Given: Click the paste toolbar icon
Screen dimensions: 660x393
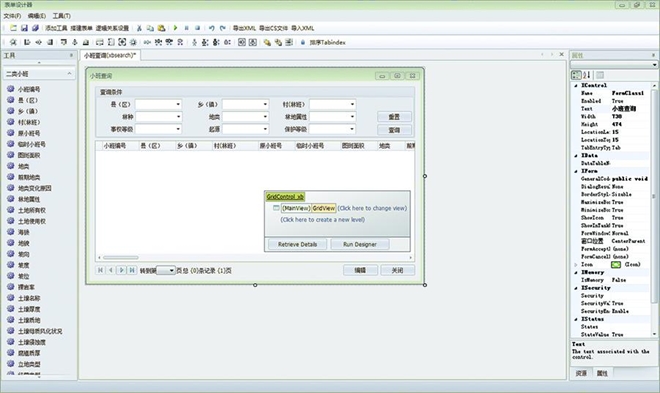Looking at the screenshot, I should click(161, 28).
